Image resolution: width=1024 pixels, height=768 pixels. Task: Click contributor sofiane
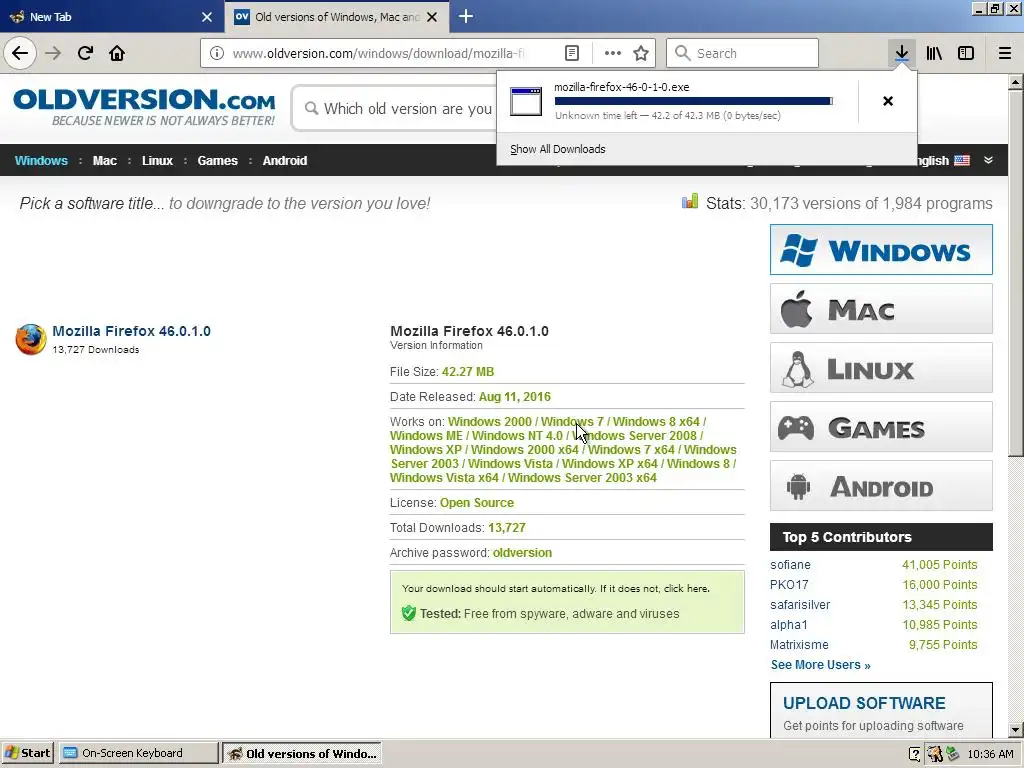pos(790,565)
